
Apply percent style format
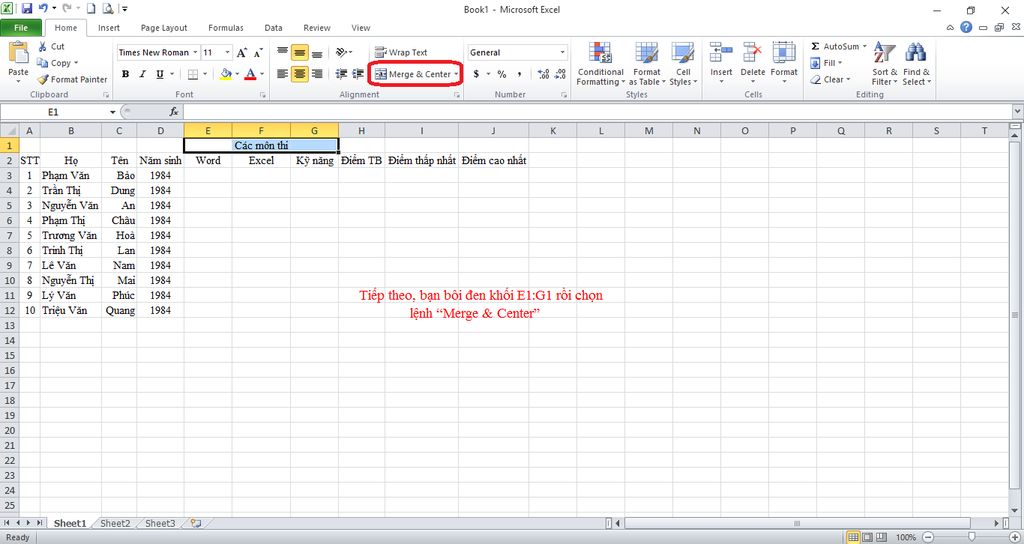pos(502,74)
